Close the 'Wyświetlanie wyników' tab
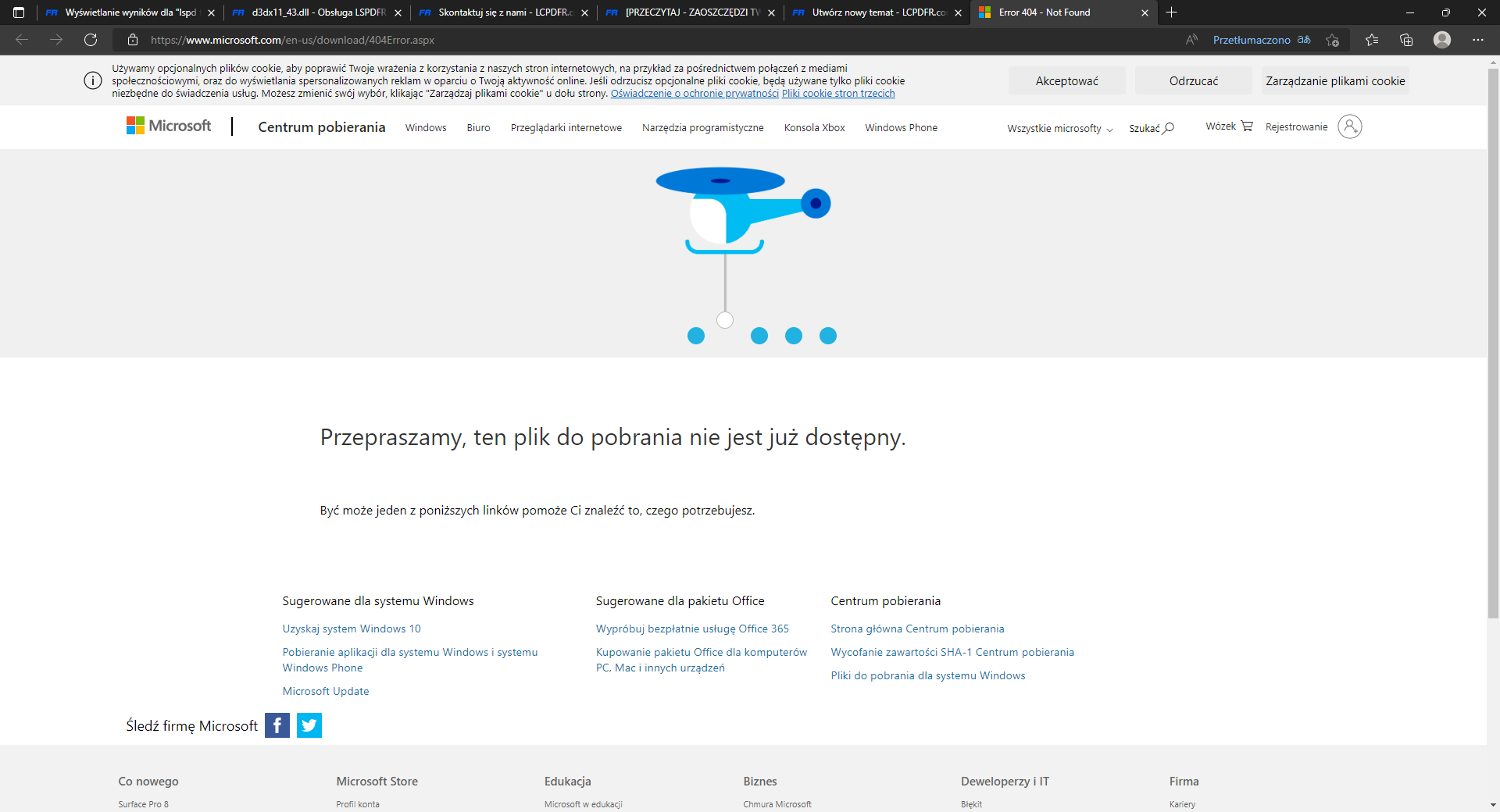 [211, 12]
